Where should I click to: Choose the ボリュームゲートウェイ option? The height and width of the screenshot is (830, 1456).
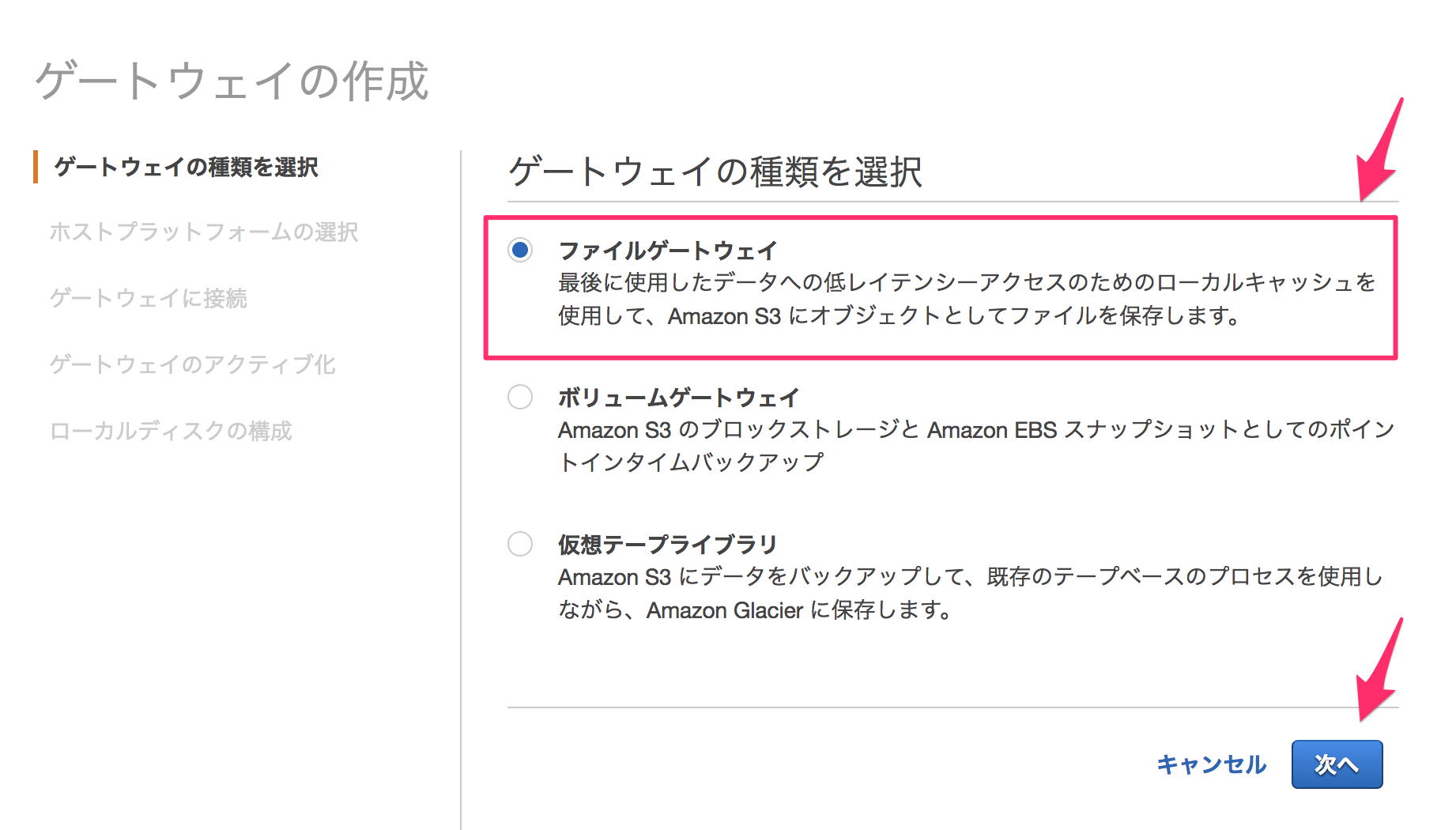519,398
